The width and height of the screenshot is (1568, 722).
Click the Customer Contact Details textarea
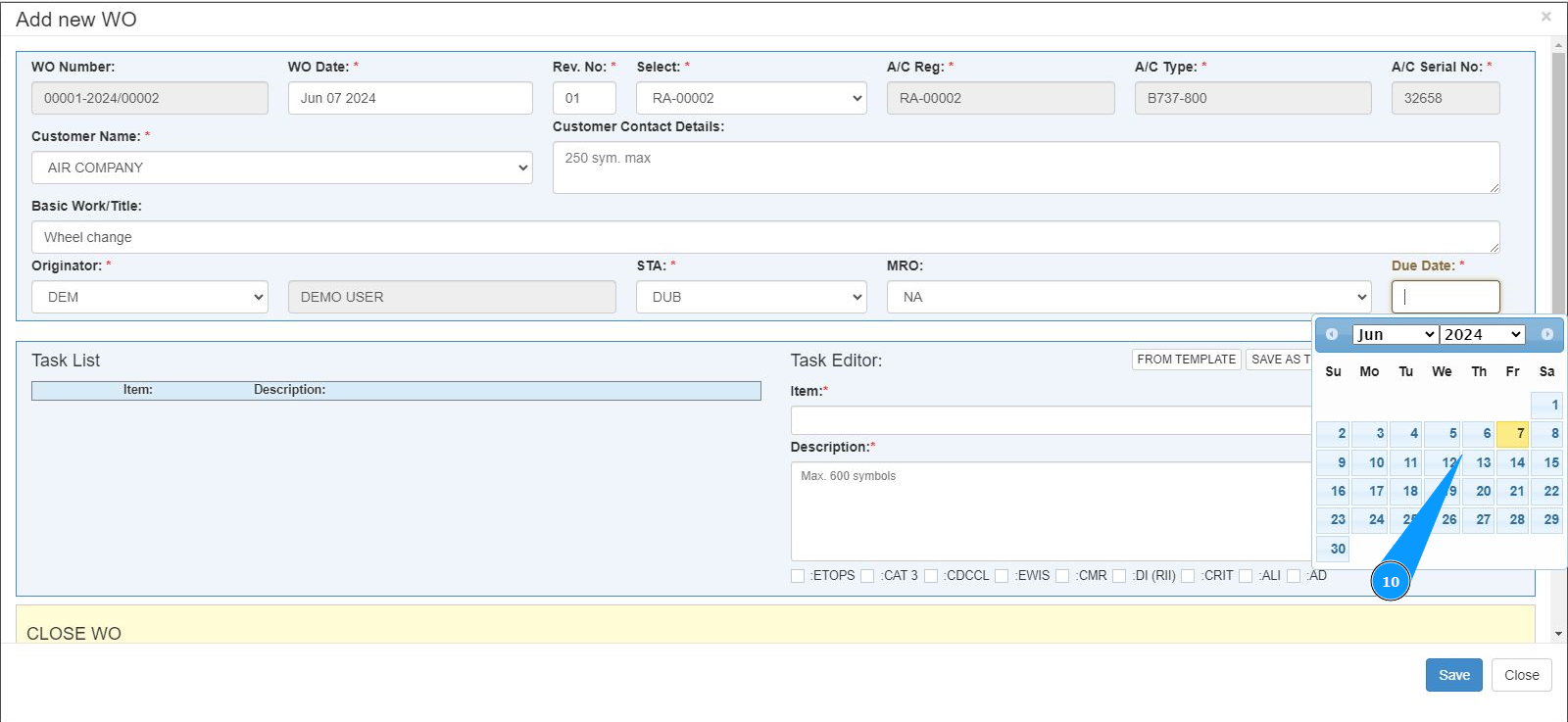1026,168
